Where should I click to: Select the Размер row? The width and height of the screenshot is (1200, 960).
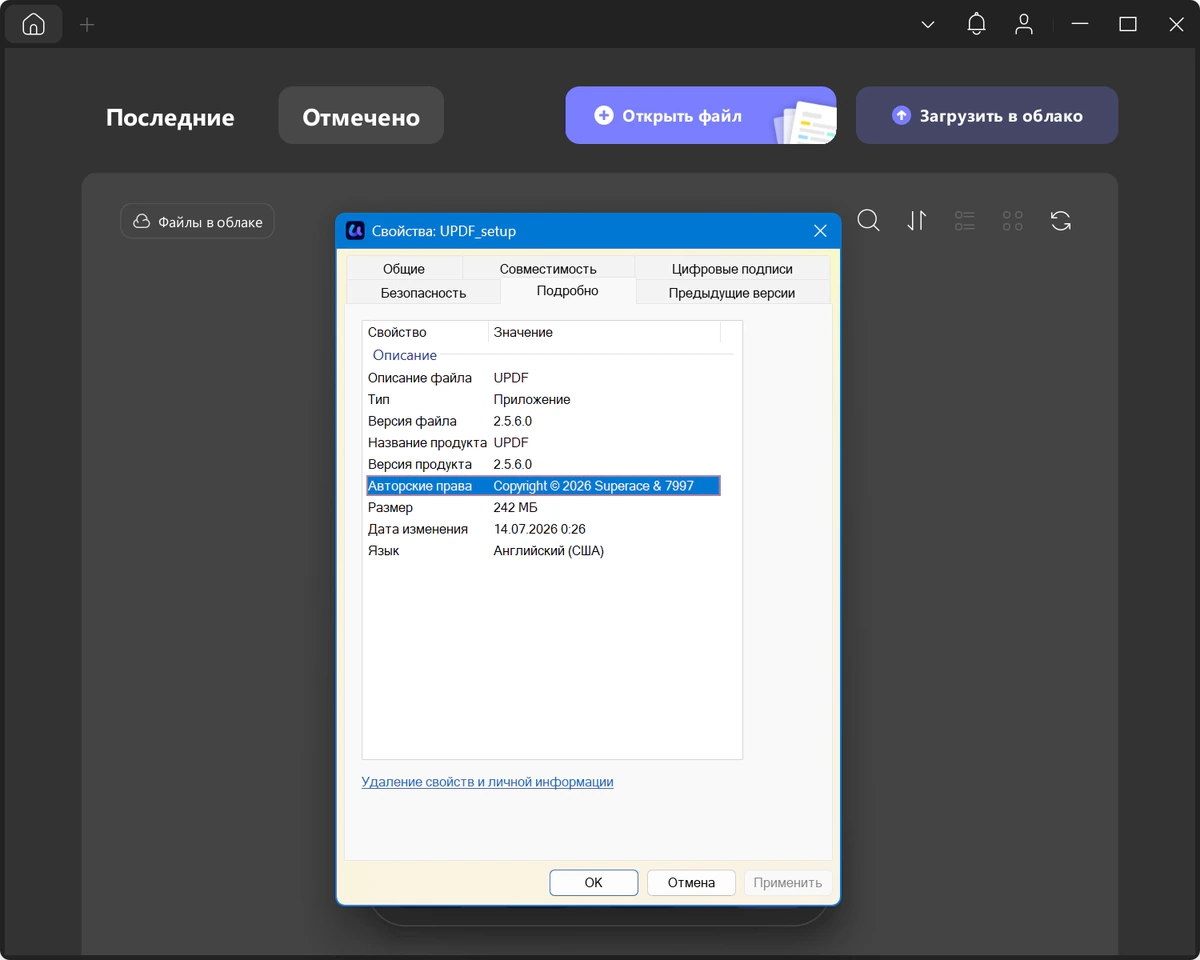[x=543, y=507]
